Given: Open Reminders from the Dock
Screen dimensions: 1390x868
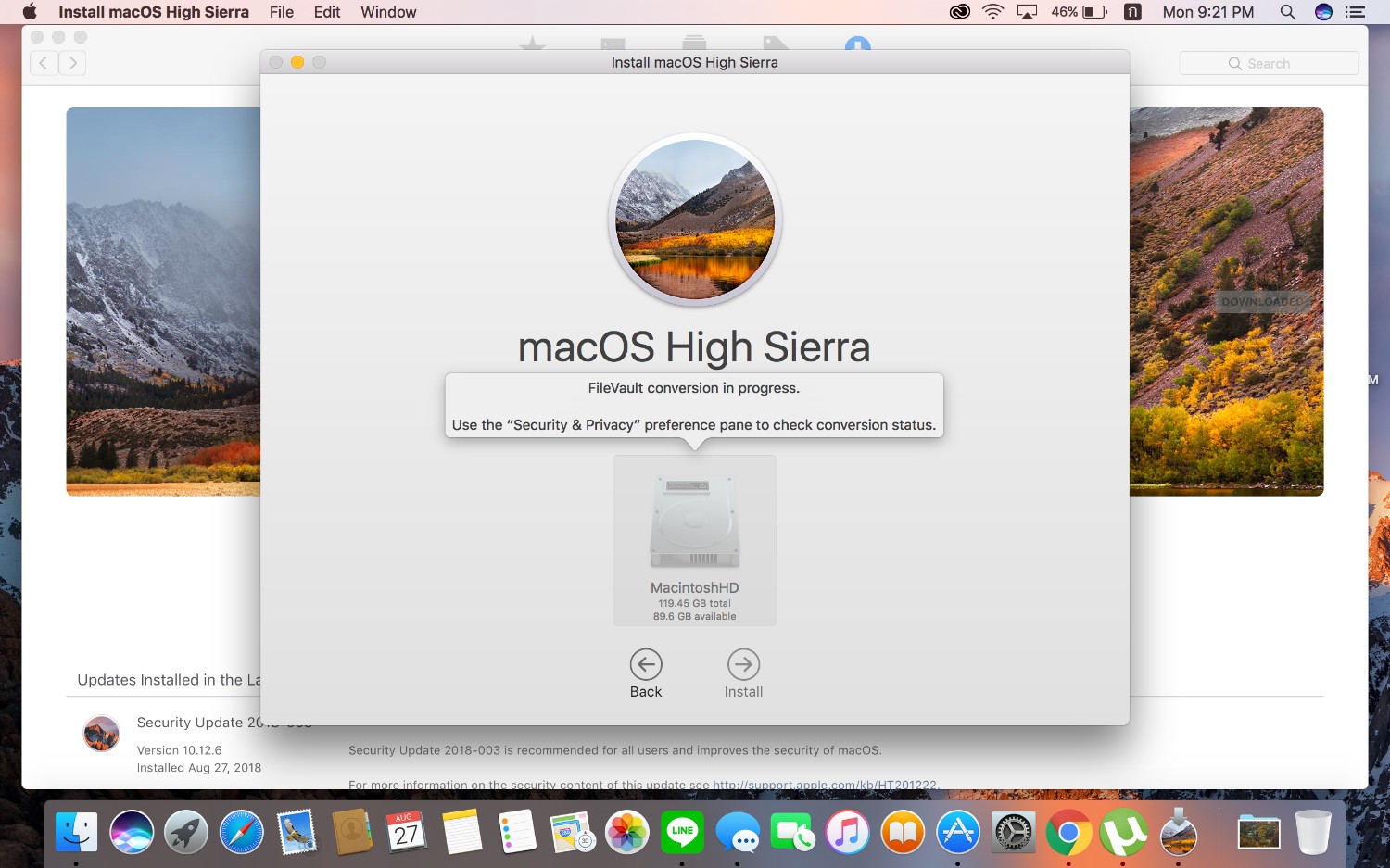Looking at the screenshot, I should pyautogui.click(x=517, y=832).
